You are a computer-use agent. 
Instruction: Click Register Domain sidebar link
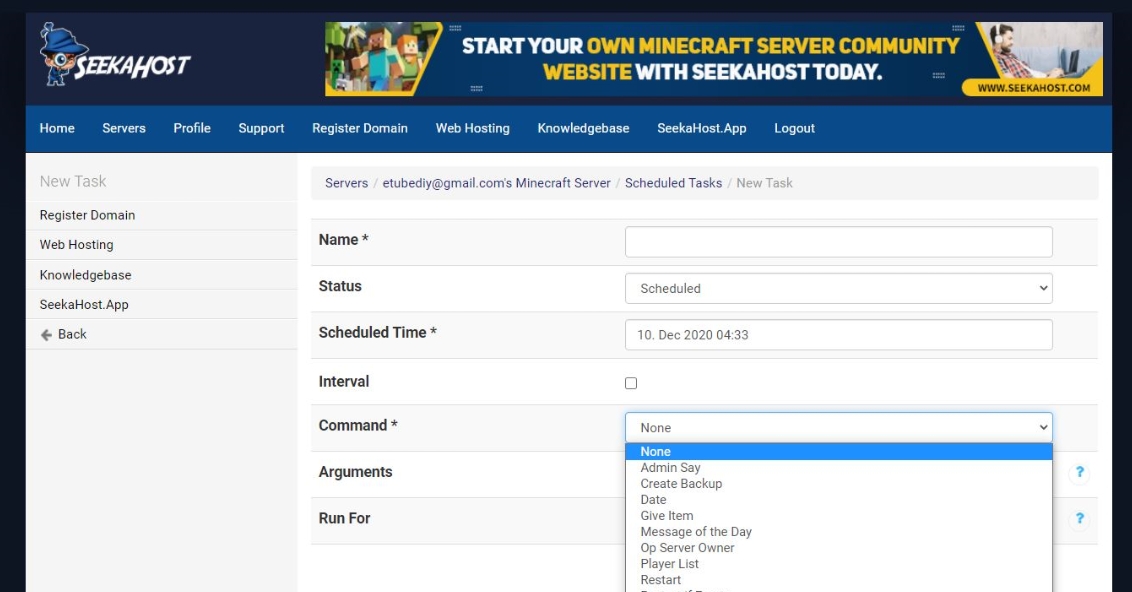[x=87, y=215]
